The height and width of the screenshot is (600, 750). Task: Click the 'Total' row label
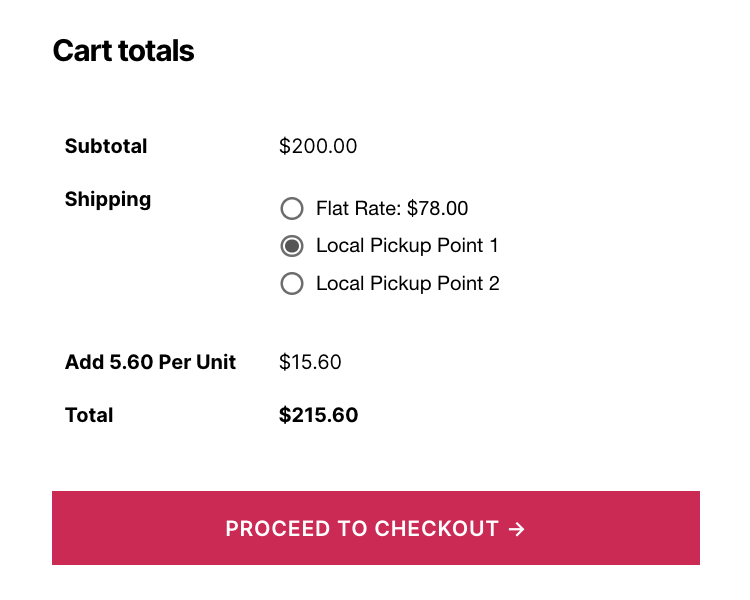click(89, 415)
